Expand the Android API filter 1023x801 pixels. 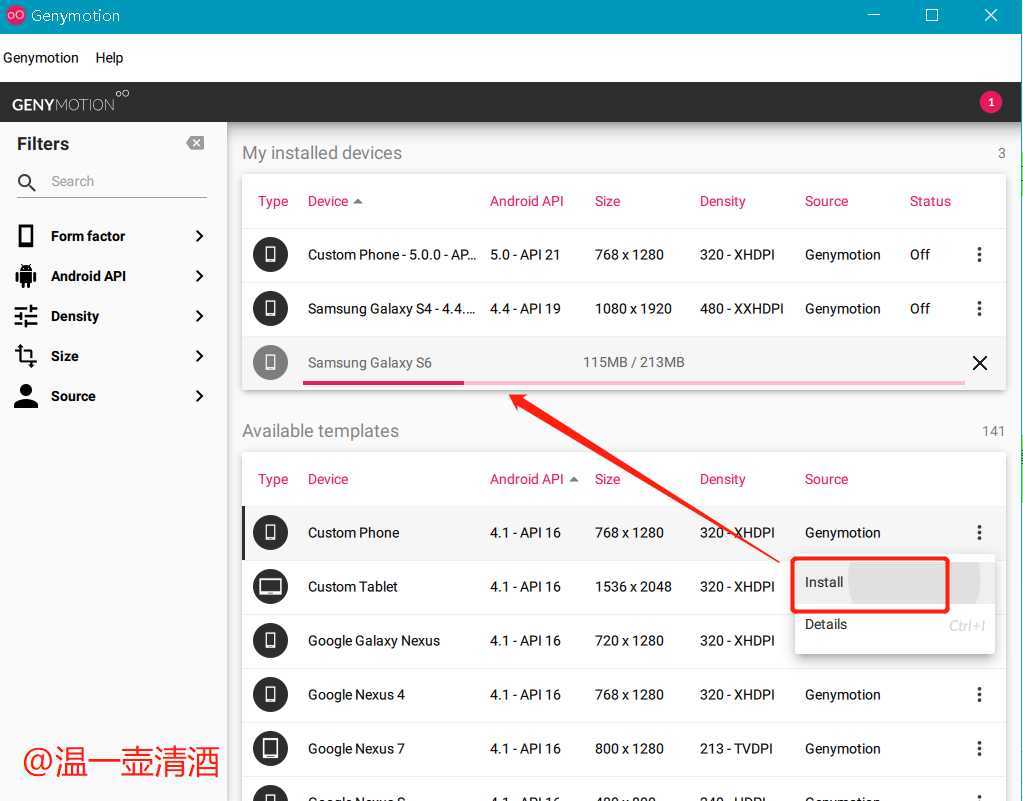point(200,277)
